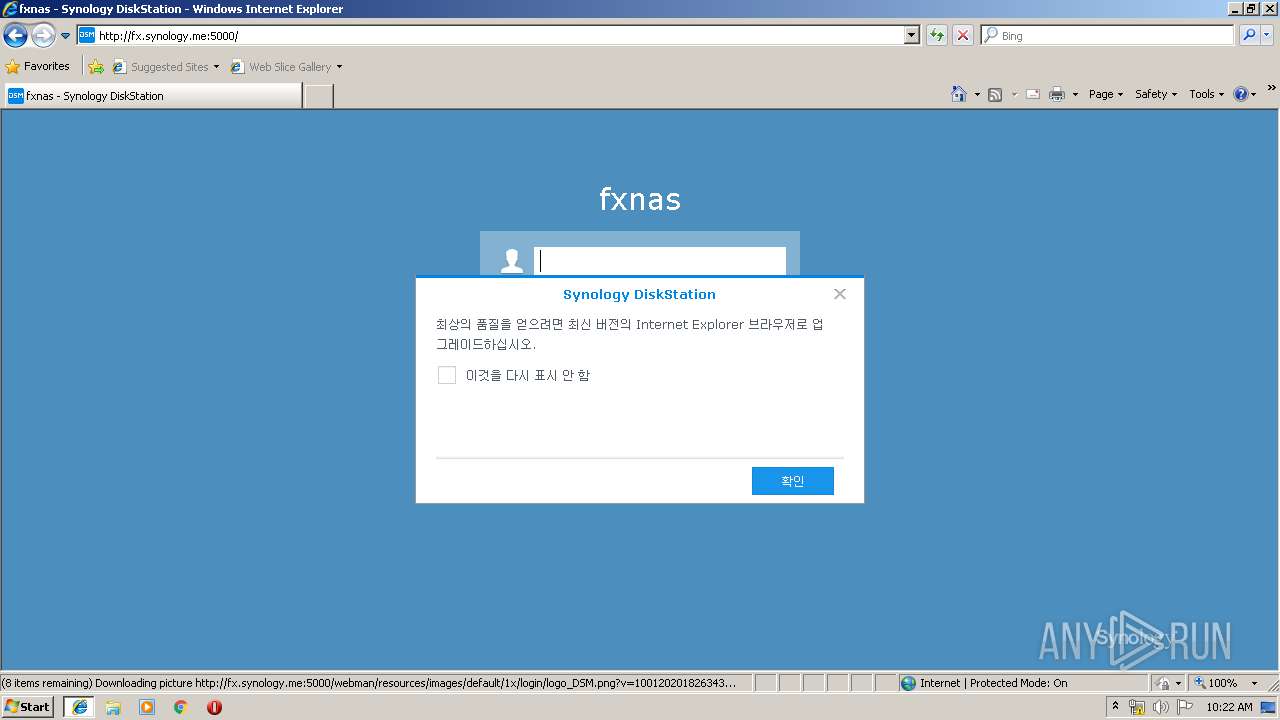Open the search provider dropdown arrow
Screen dimensions: 1280x720
[1267, 36]
